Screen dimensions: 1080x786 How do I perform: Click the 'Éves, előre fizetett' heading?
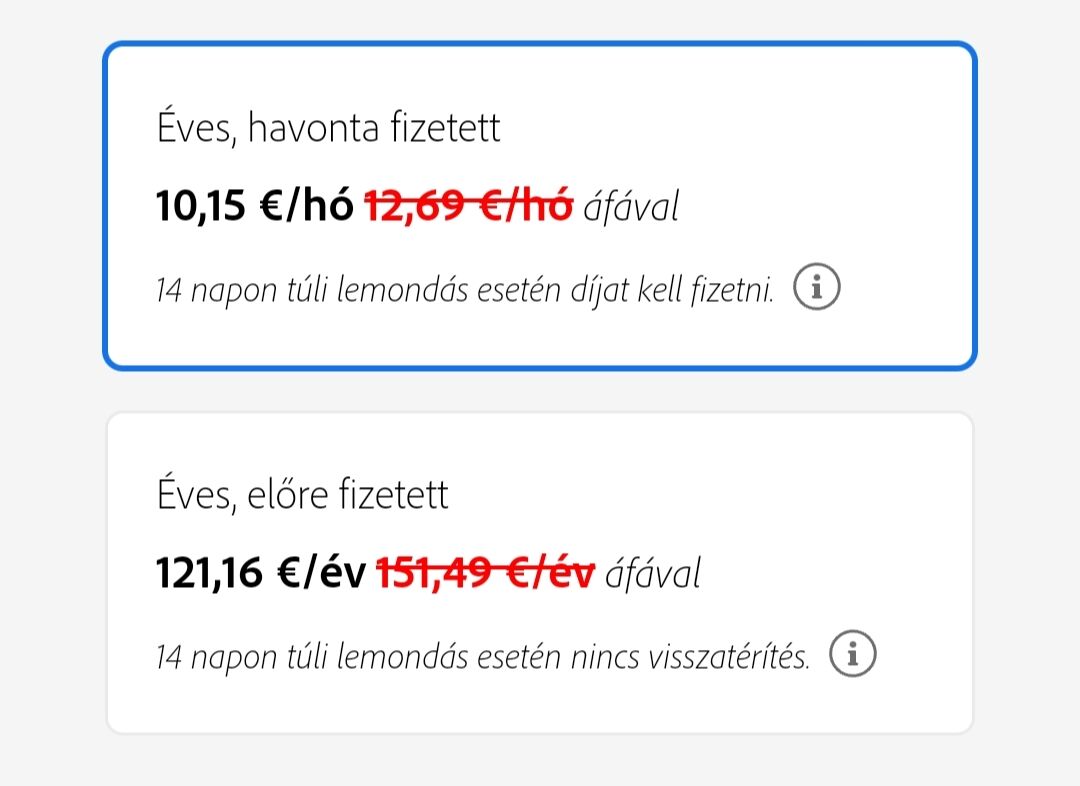[302, 494]
